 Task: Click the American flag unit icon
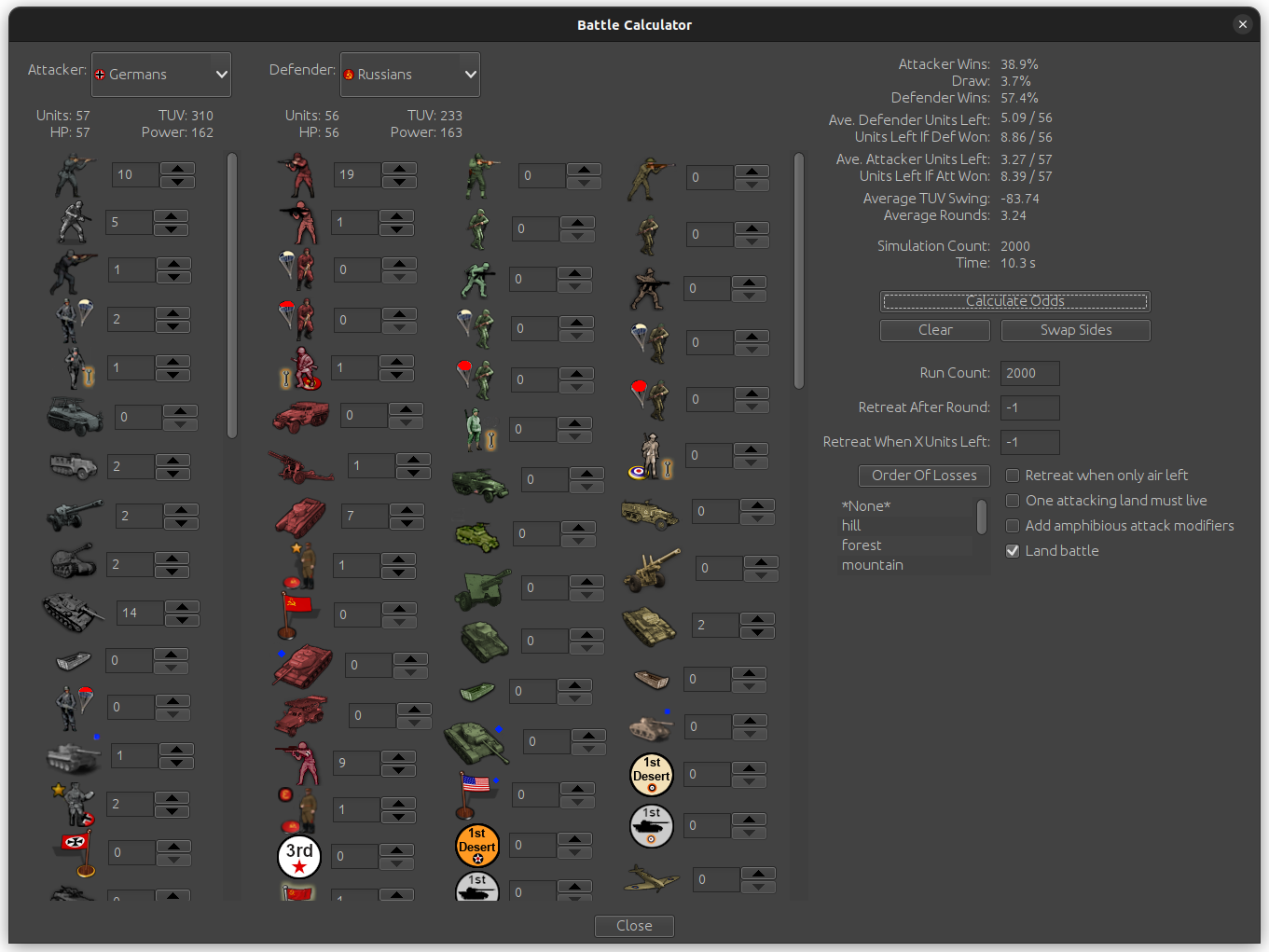(477, 794)
